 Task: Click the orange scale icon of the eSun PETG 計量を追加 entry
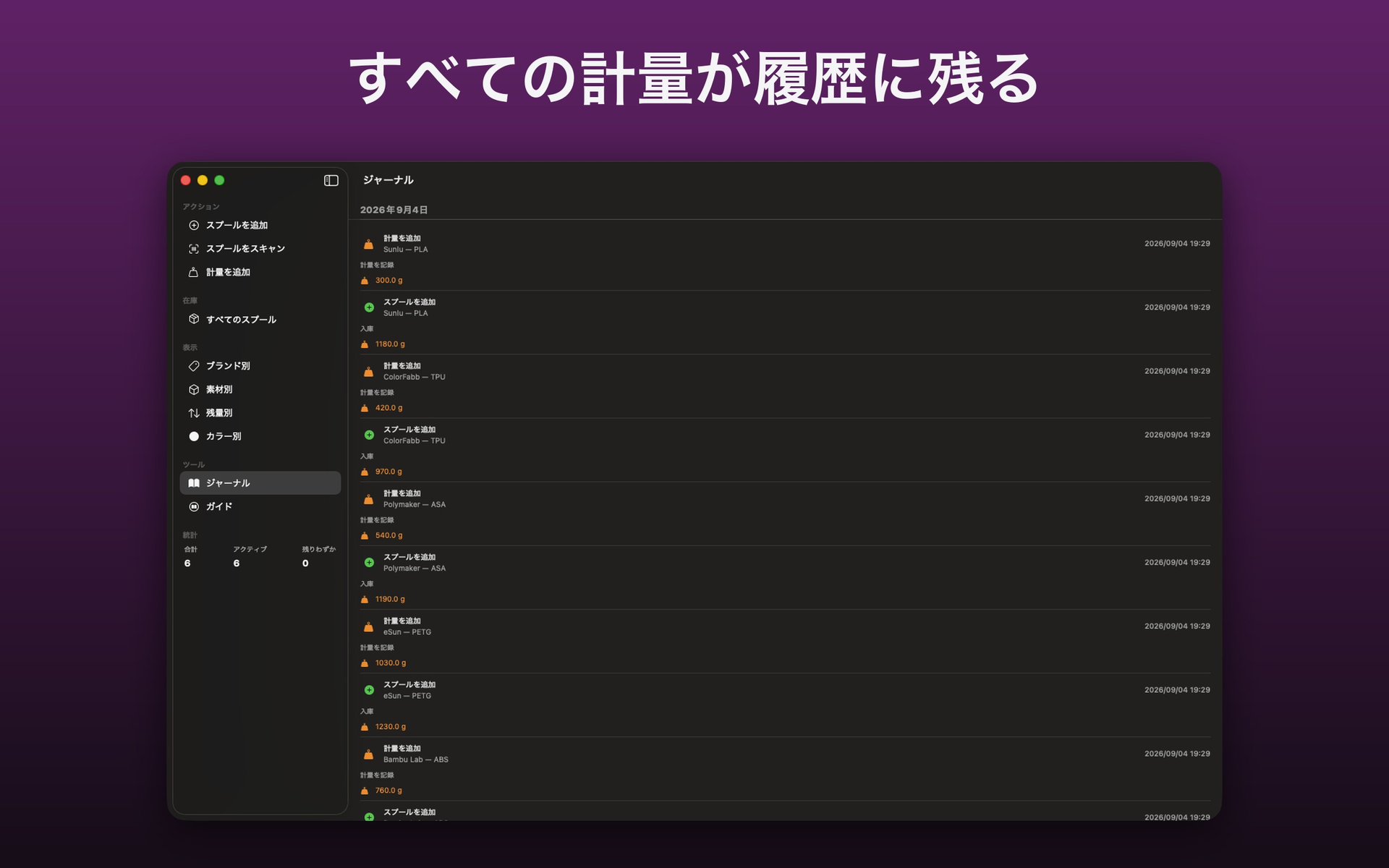pyautogui.click(x=368, y=626)
